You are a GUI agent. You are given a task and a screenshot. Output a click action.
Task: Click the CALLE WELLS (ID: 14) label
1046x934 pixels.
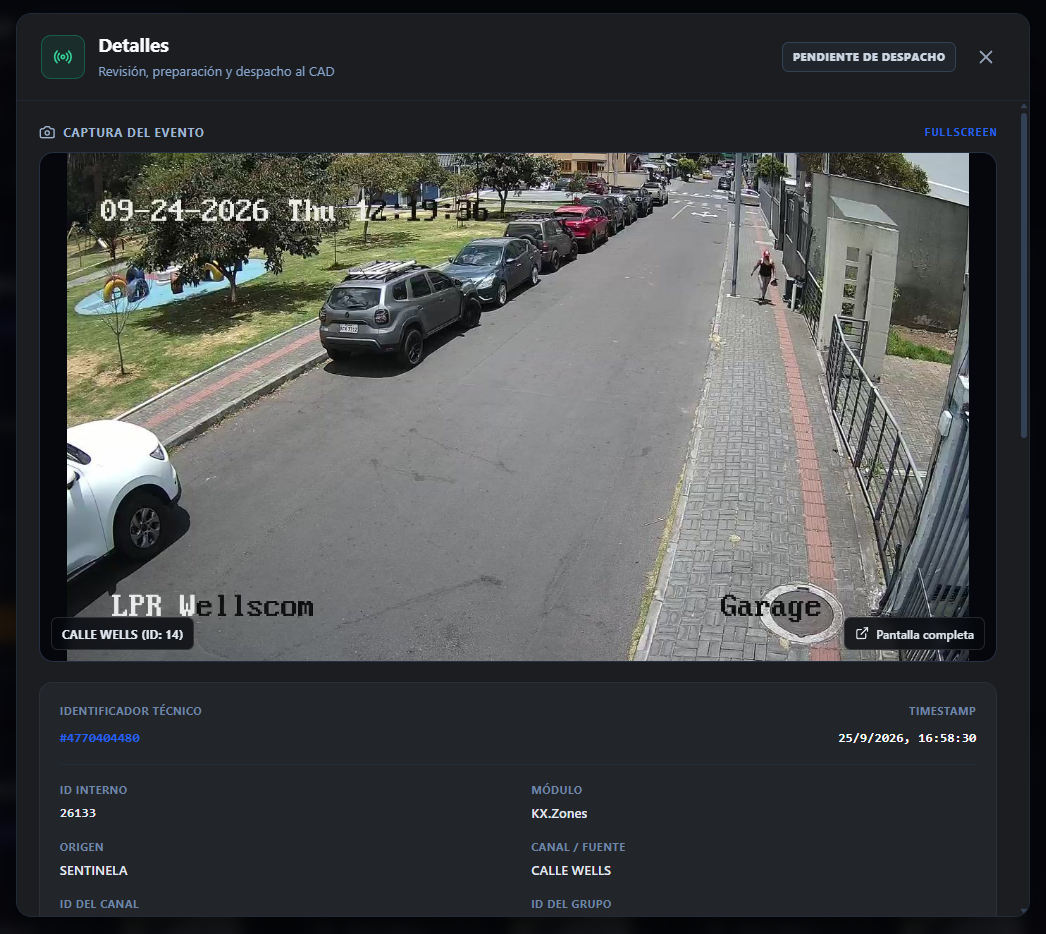[122, 634]
